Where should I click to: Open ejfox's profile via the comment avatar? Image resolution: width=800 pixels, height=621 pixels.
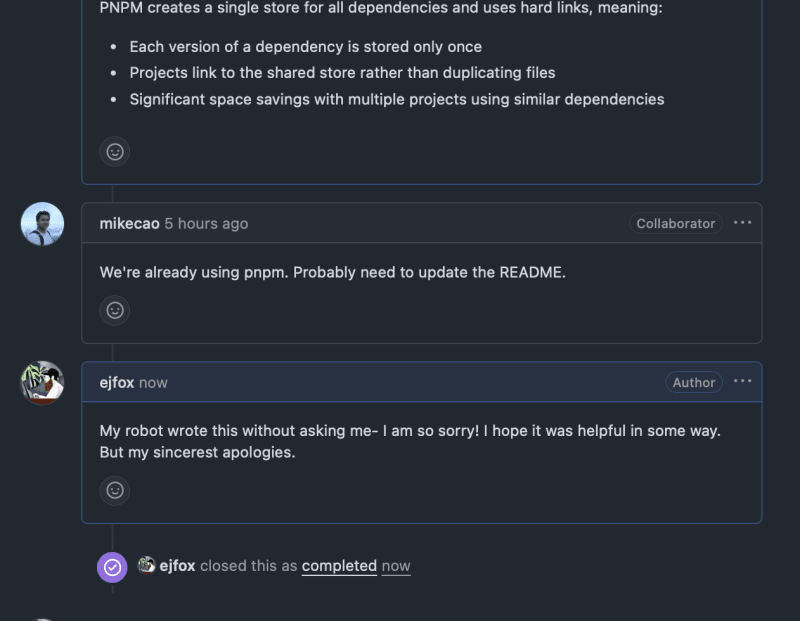click(x=42, y=381)
